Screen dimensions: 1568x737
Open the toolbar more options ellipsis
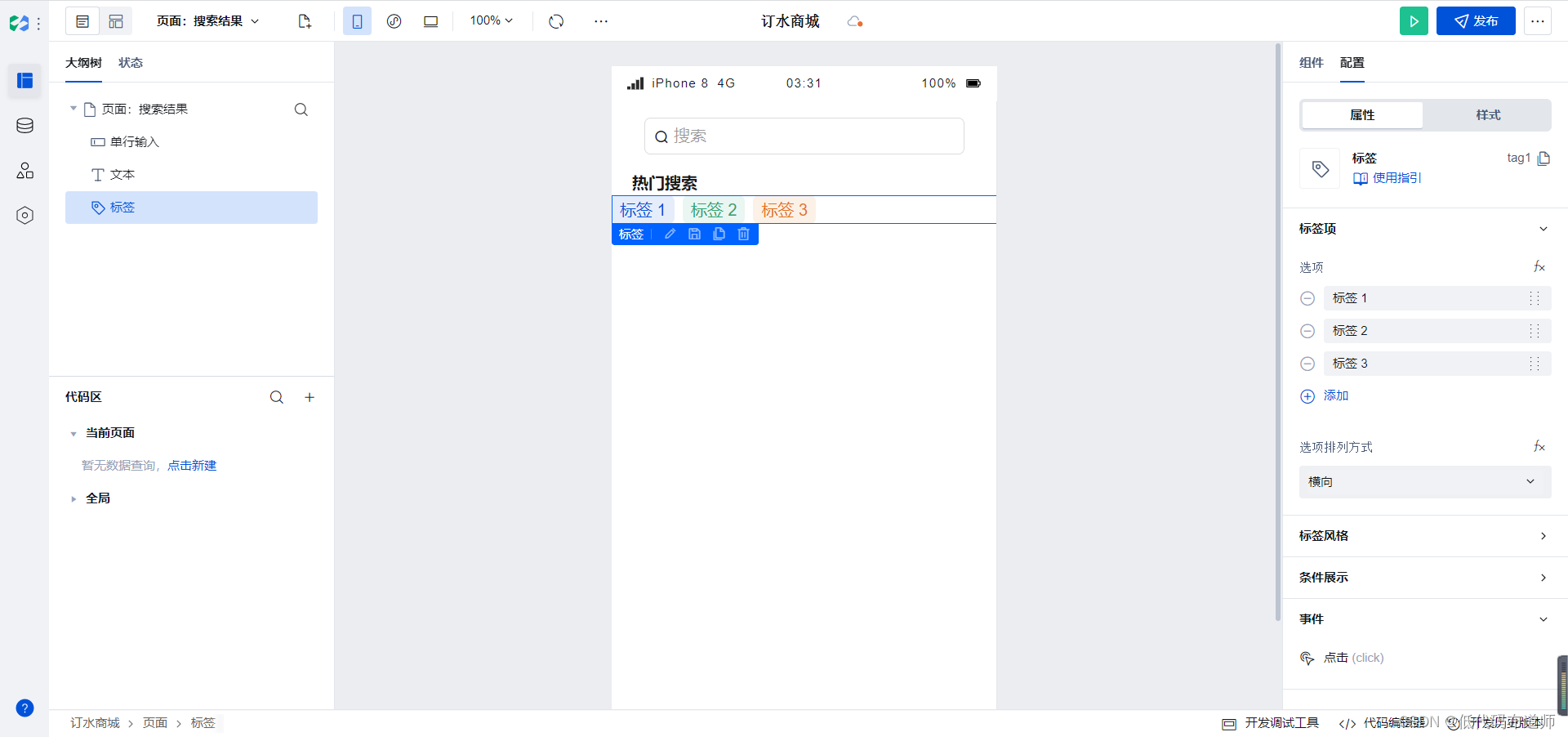pos(601,21)
